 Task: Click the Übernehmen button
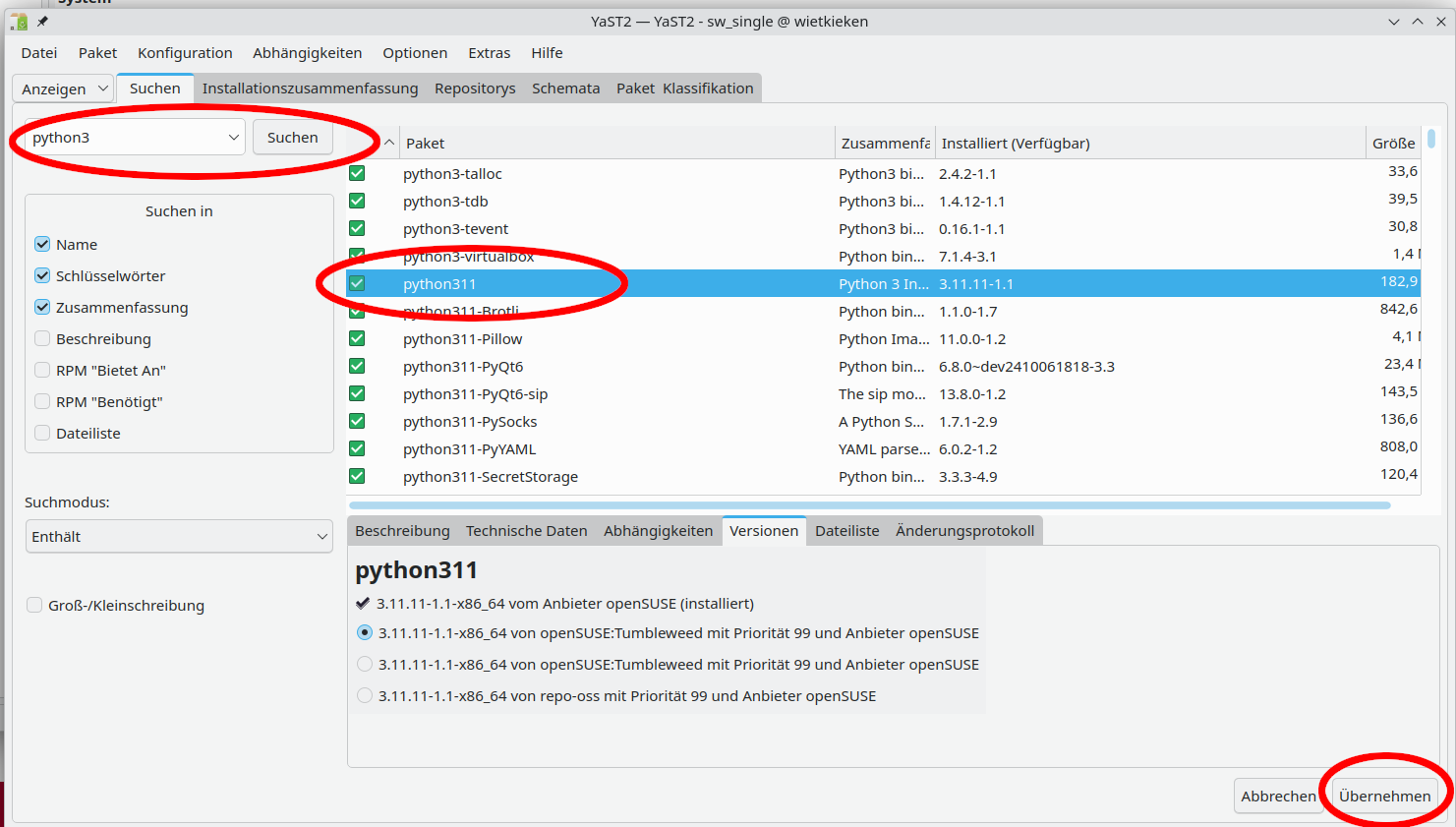(x=1384, y=797)
